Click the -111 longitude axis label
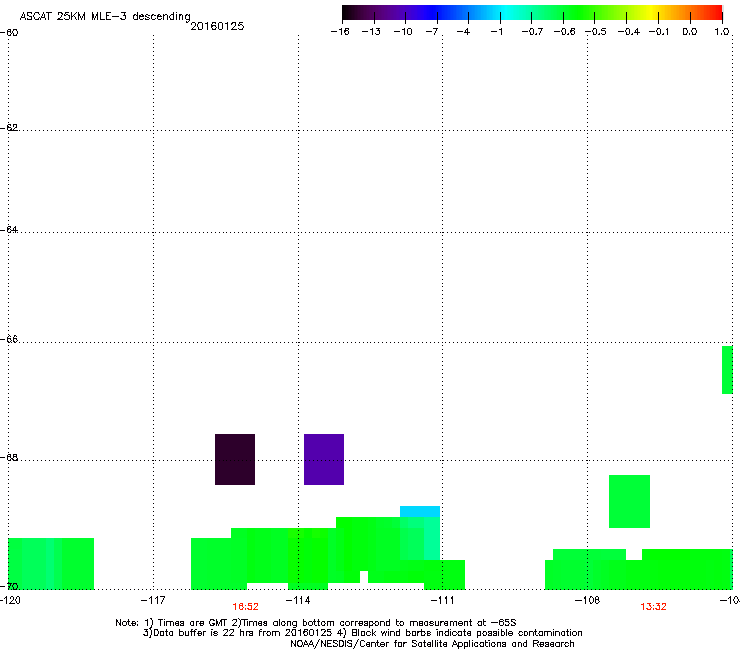 click(442, 600)
